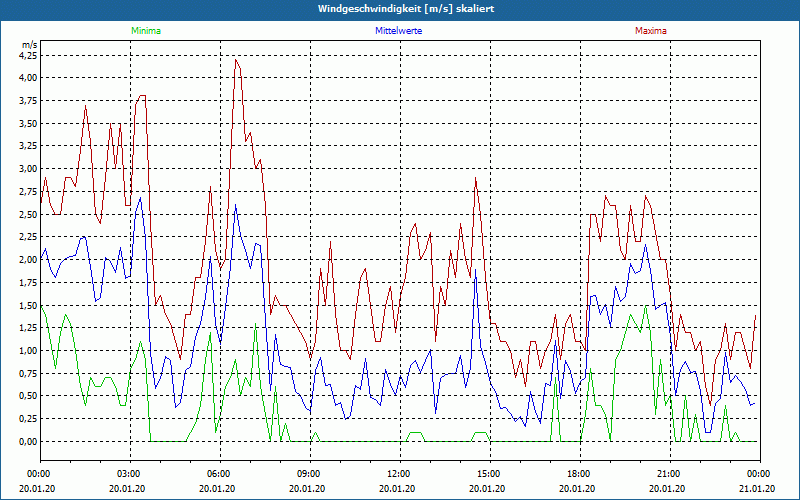Click the blue Mittelwerte peak near 03:20
800x500 pixels.
pyautogui.click(x=140, y=198)
